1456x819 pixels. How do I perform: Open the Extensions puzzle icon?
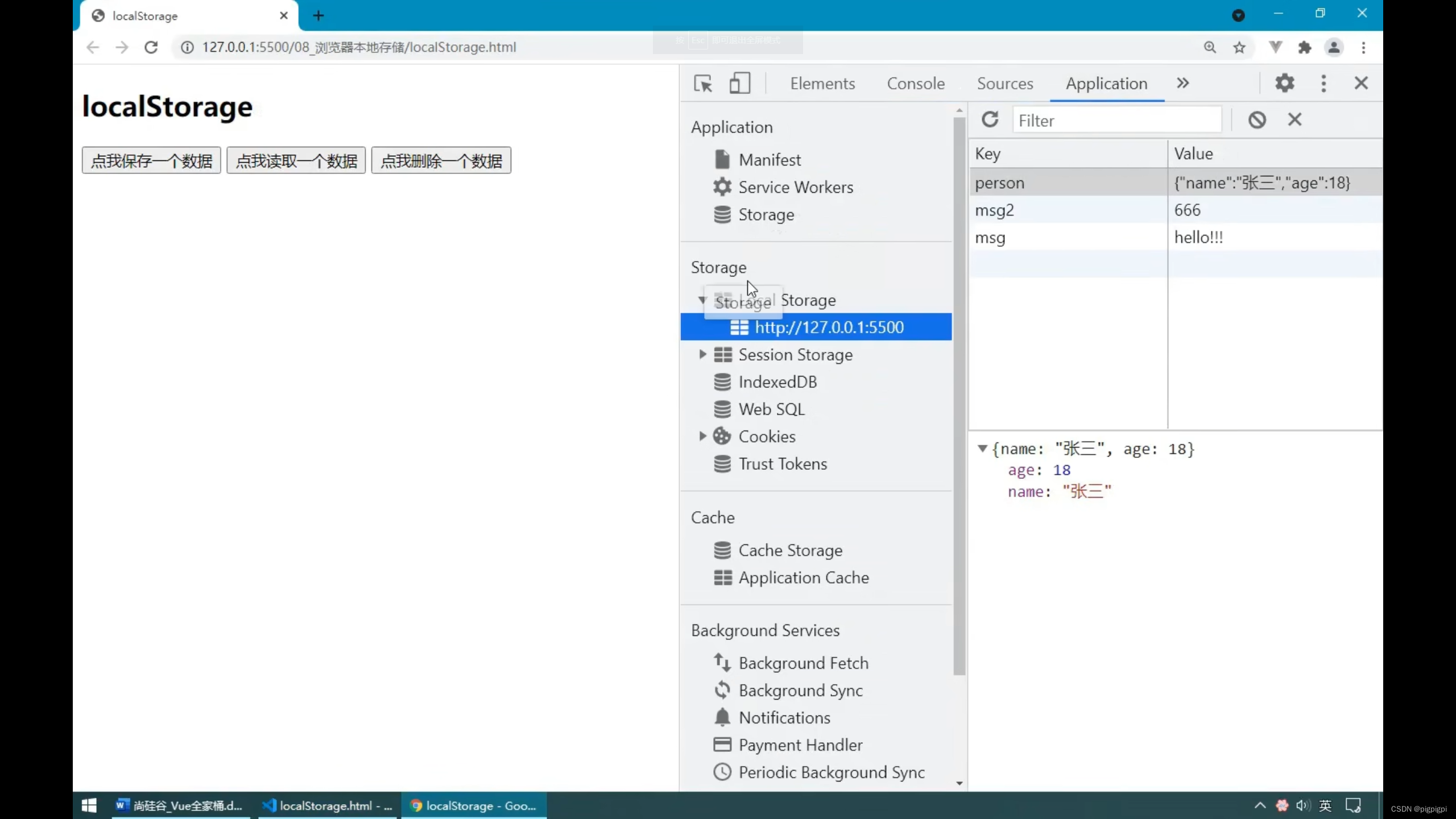1305,47
